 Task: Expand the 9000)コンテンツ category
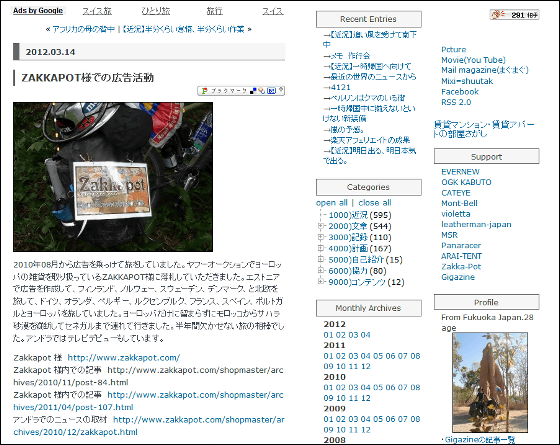pos(321,282)
